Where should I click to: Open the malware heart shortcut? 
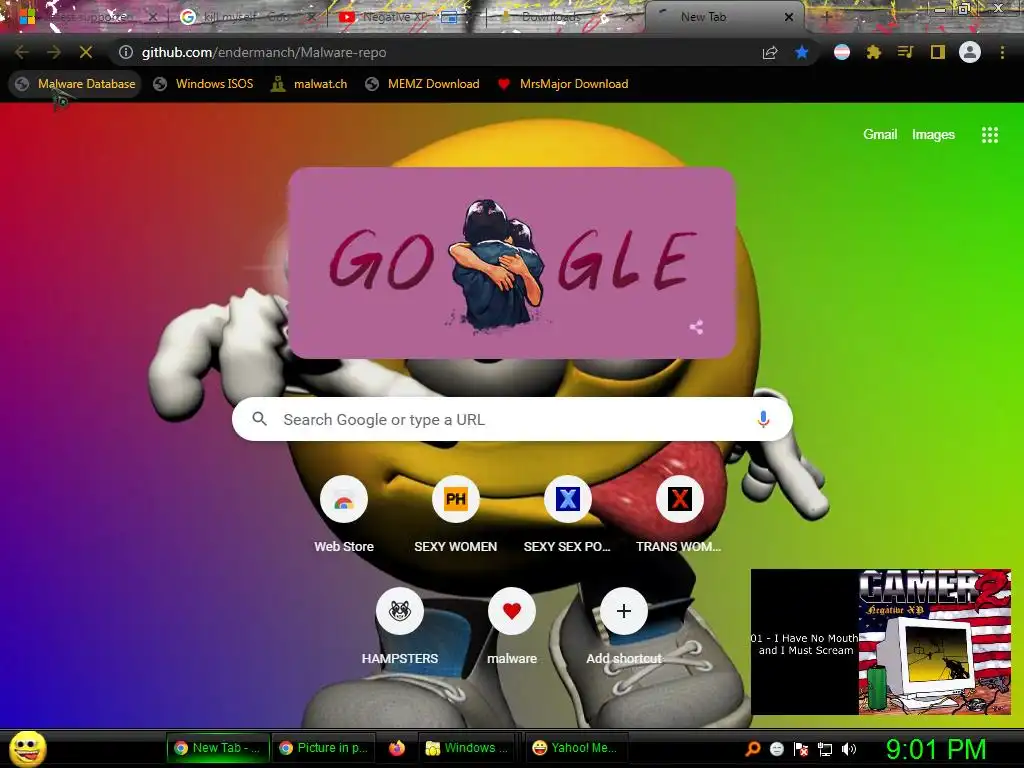[x=512, y=628]
